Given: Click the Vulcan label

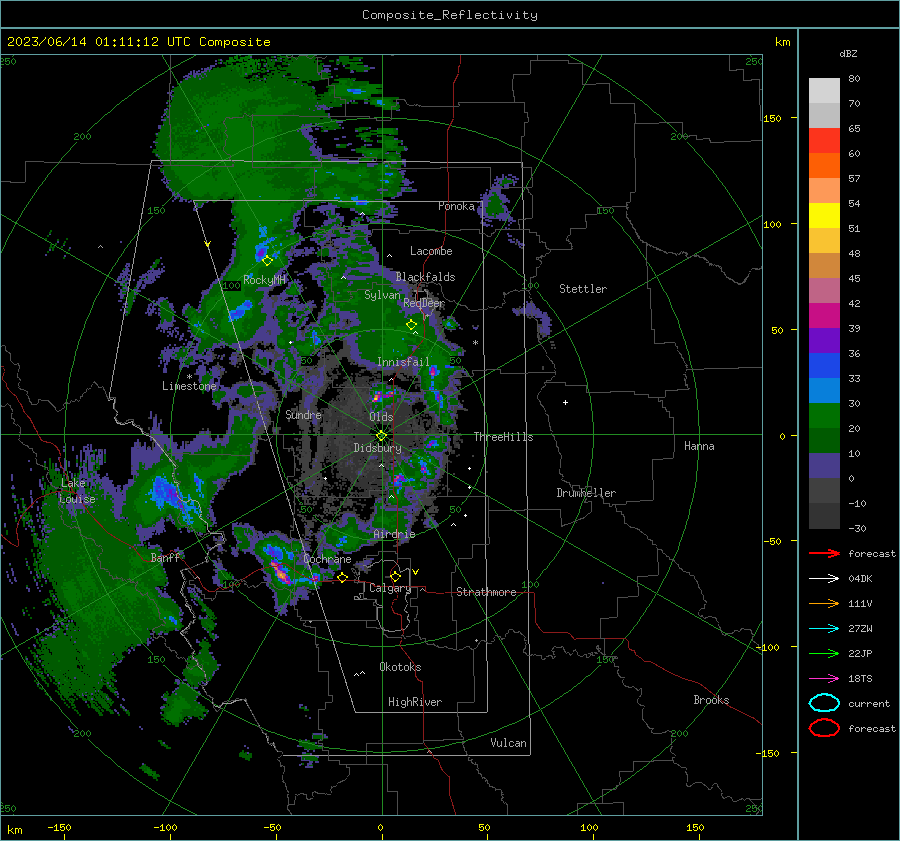Looking at the screenshot, I should [508, 743].
